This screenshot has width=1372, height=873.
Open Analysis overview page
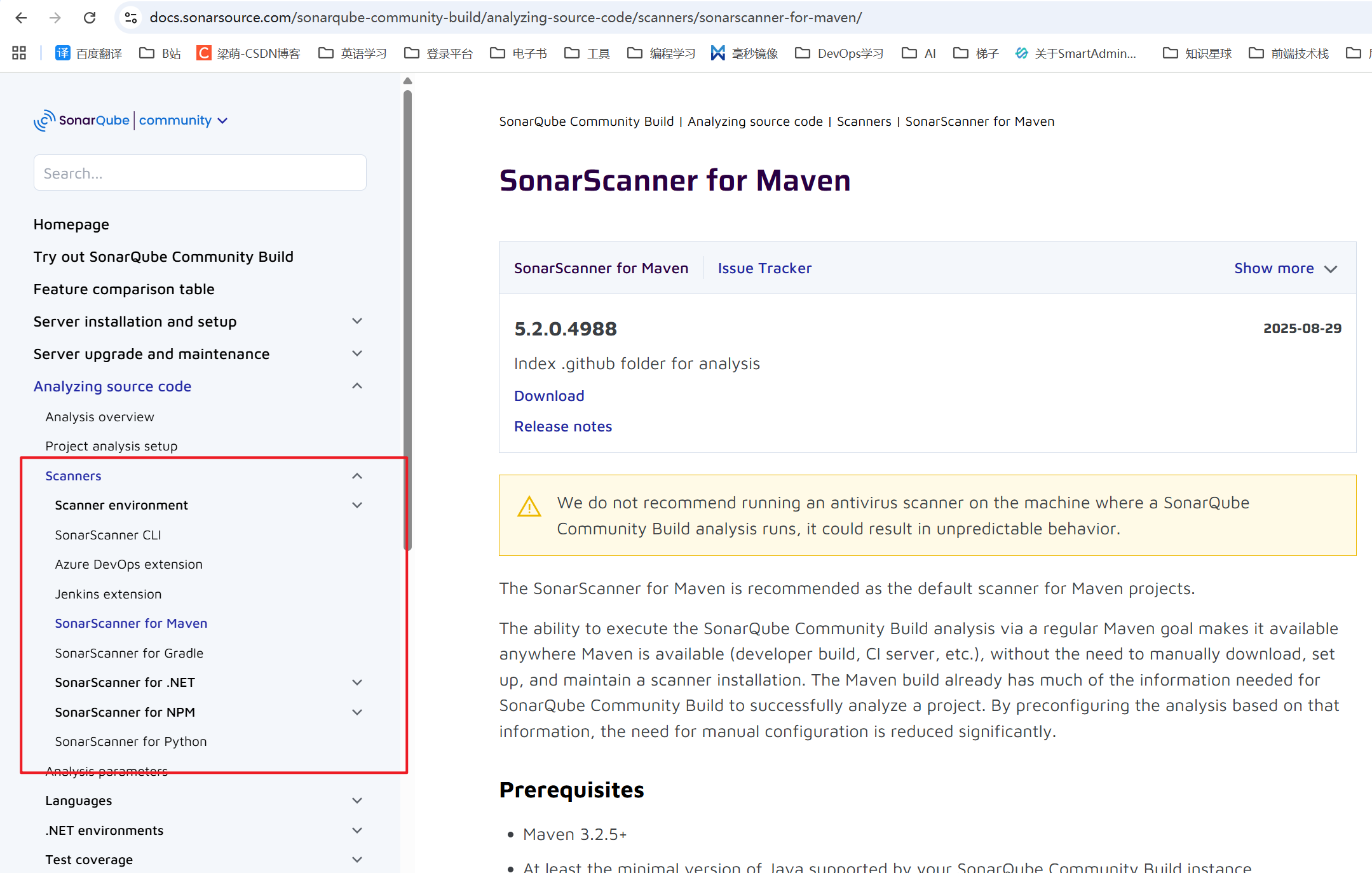[x=100, y=417]
